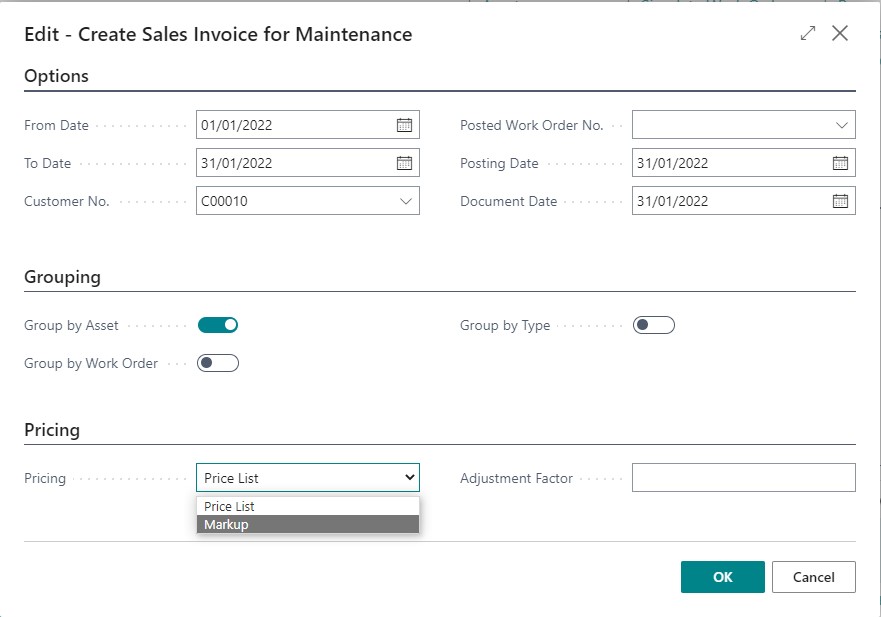Screen dimensions: 881x617
Task: Open the Posted Work Order No. dropdown
Action: pyautogui.click(x=840, y=124)
